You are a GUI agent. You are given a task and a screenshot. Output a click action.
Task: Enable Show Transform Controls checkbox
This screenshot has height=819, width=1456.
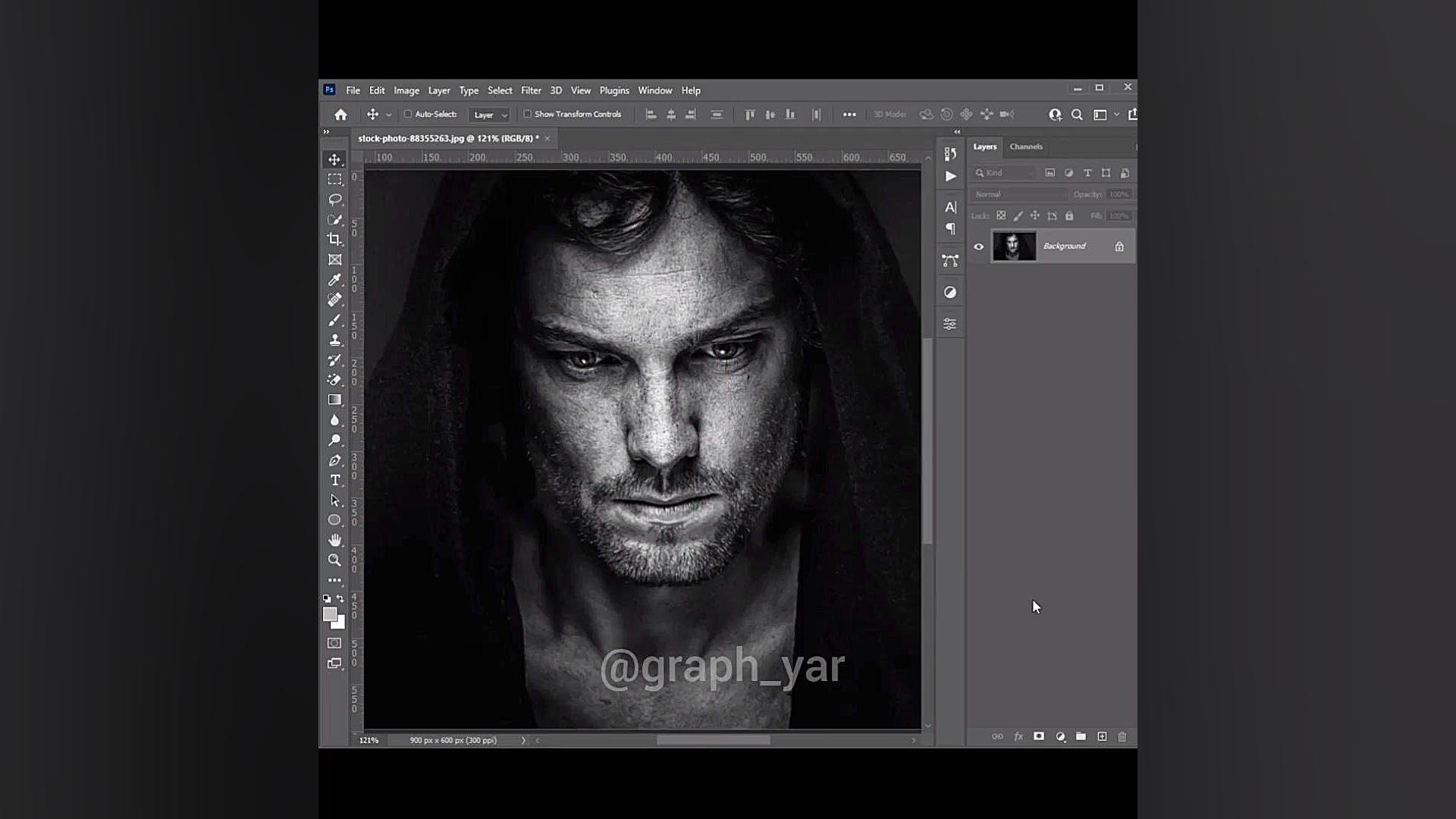pos(528,115)
